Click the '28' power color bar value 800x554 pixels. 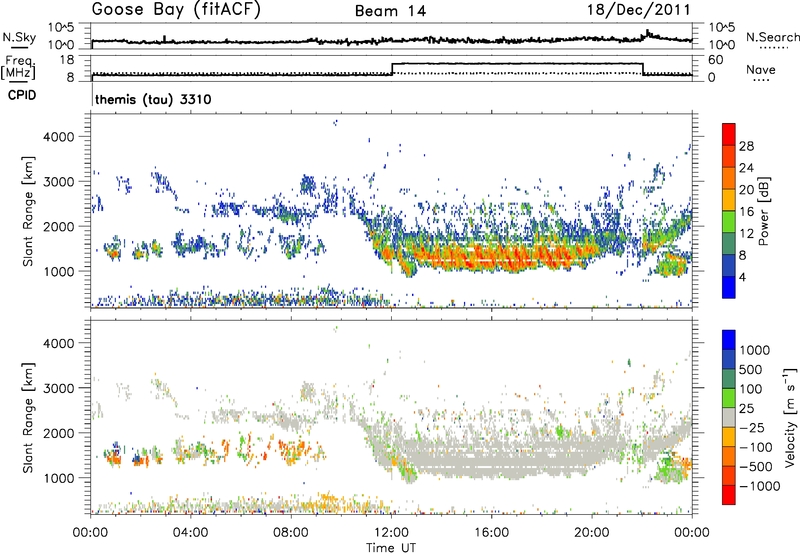point(746,146)
